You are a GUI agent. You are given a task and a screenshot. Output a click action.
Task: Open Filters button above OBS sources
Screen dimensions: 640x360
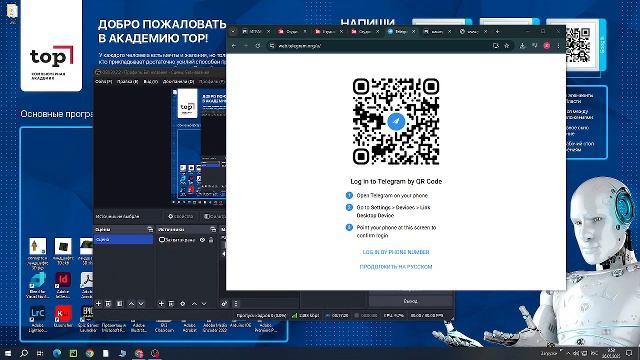(x=215, y=216)
